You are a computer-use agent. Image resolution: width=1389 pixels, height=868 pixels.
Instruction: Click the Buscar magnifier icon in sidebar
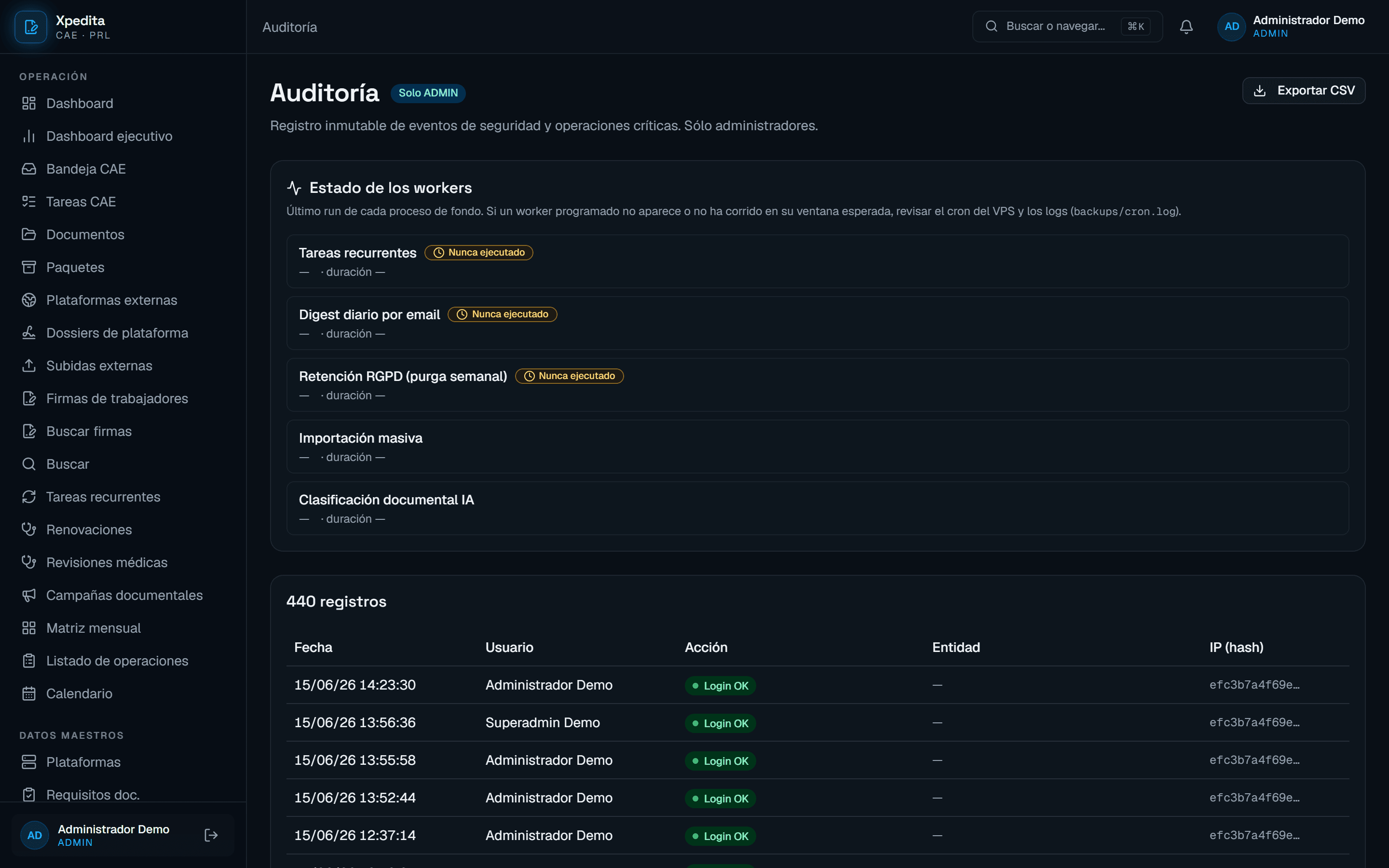point(29,464)
